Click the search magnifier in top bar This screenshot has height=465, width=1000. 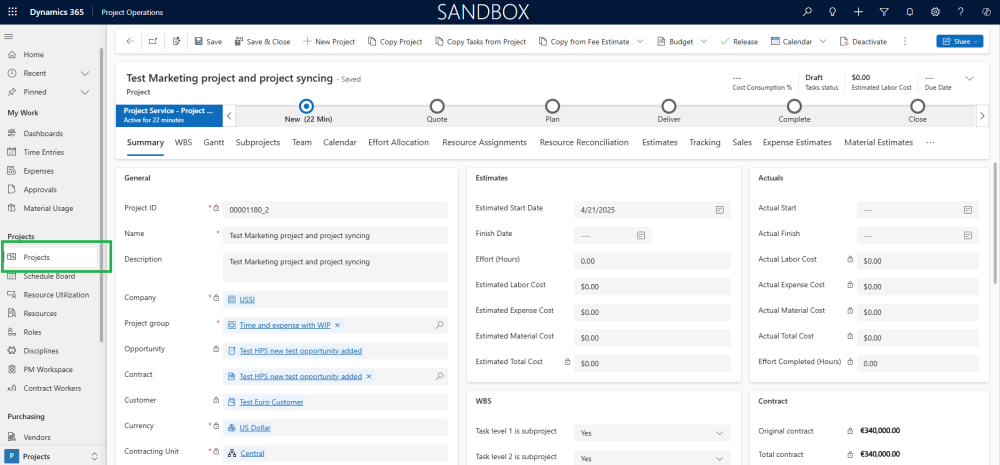(807, 11)
